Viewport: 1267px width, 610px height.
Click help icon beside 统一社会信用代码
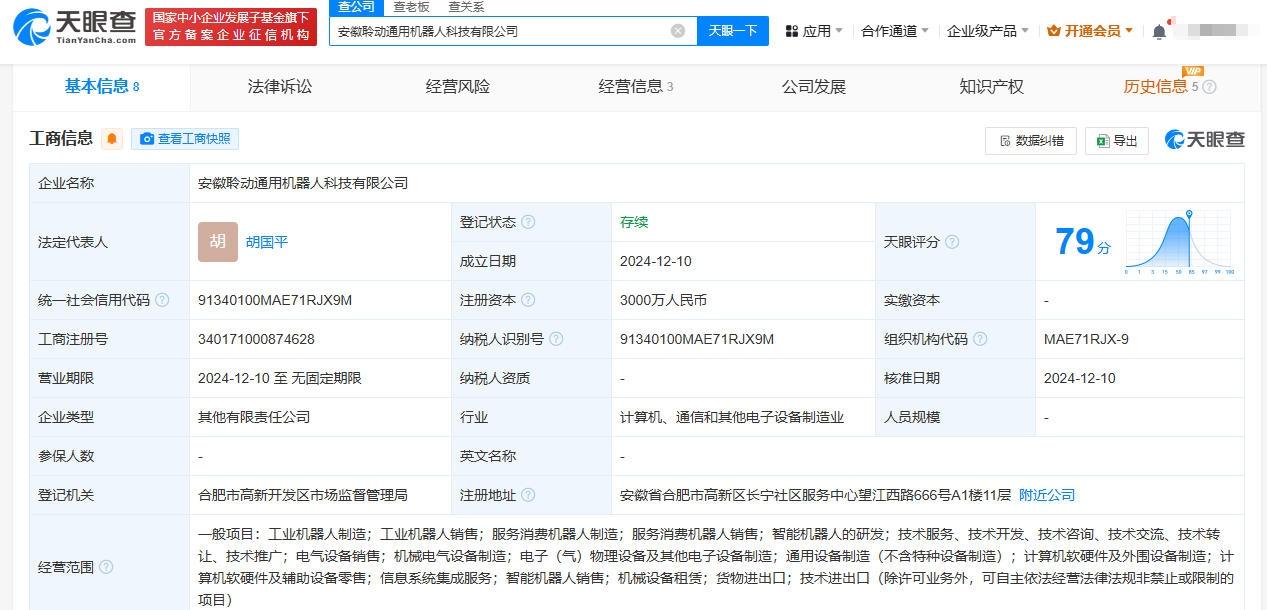tap(162, 300)
